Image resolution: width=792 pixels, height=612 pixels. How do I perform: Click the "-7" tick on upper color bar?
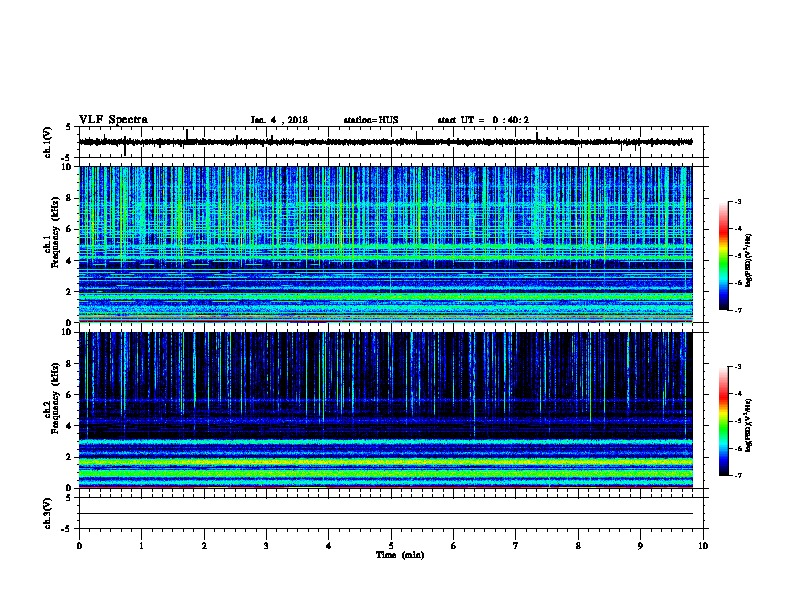coord(738,310)
